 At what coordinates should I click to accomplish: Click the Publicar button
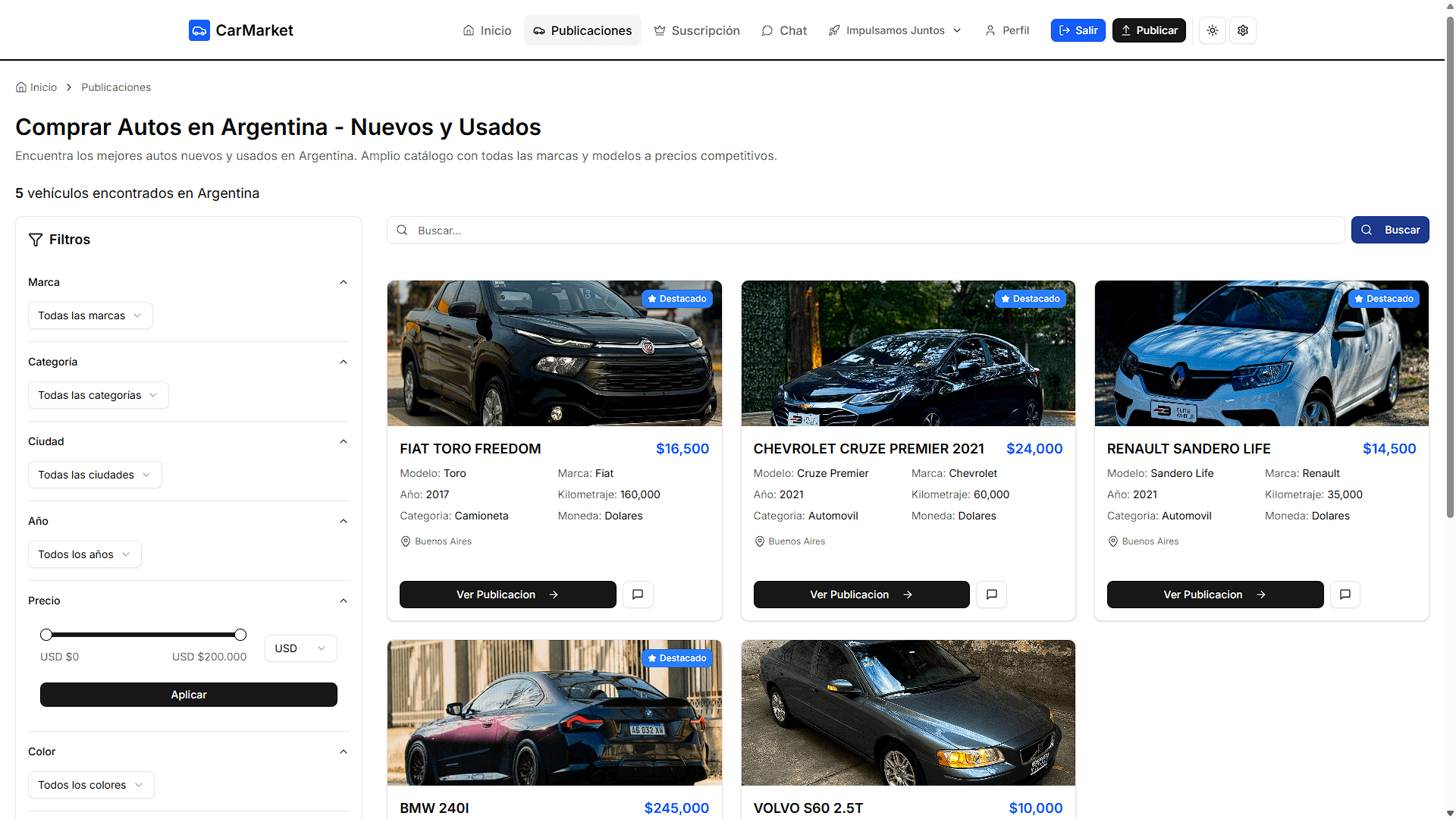point(1149,30)
